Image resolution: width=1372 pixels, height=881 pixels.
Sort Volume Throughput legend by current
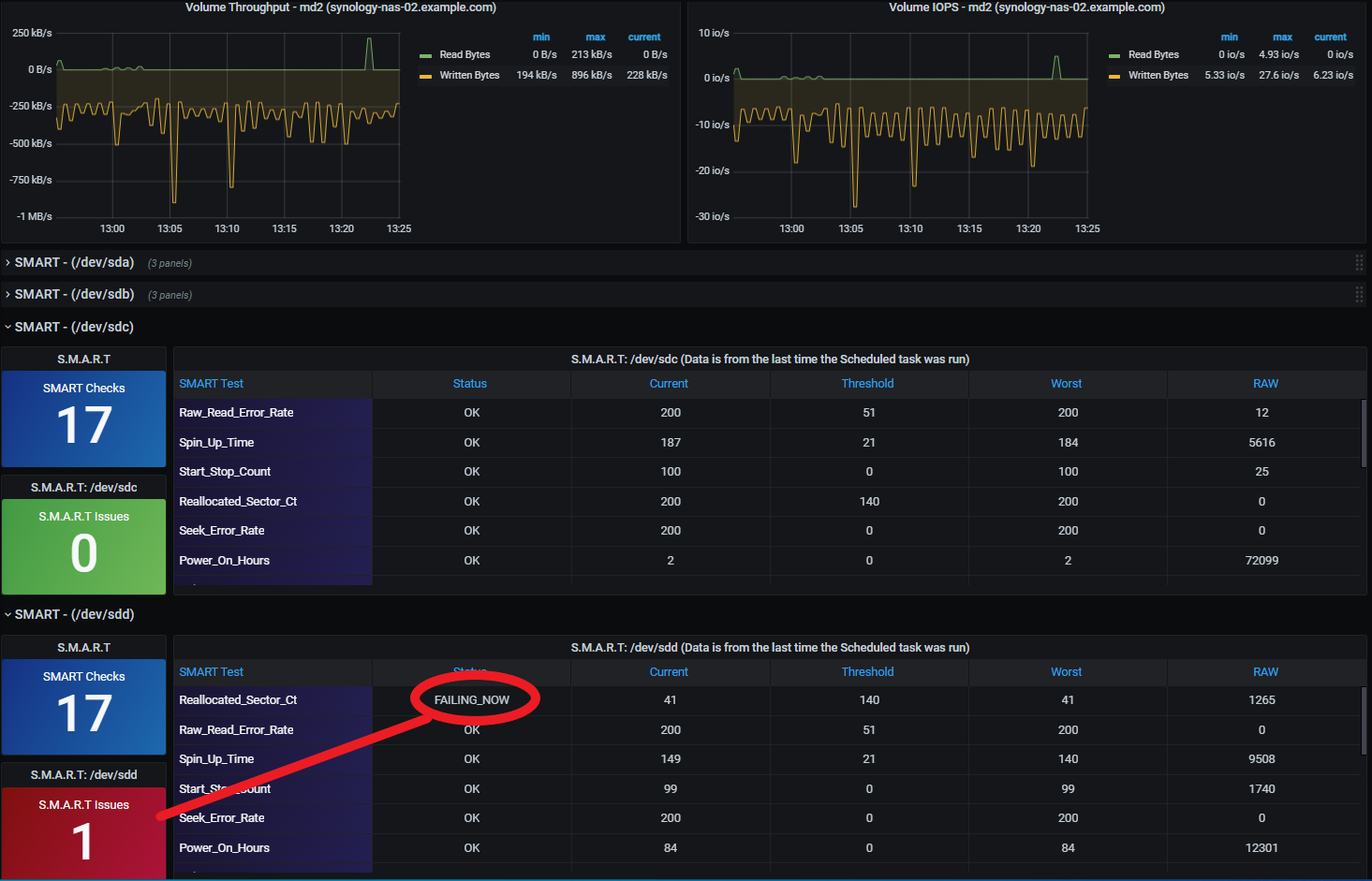(x=644, y=37)
